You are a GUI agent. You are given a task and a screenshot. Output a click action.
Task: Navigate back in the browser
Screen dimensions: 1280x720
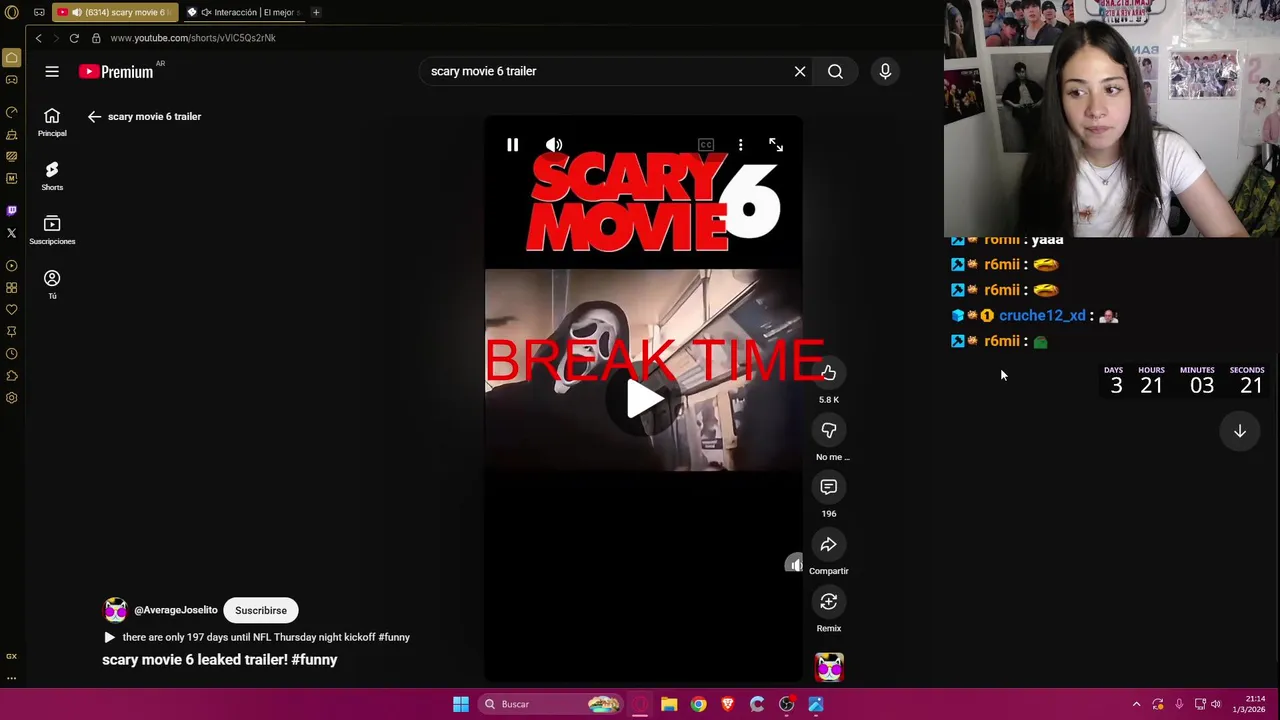click(x=38, y=38)
